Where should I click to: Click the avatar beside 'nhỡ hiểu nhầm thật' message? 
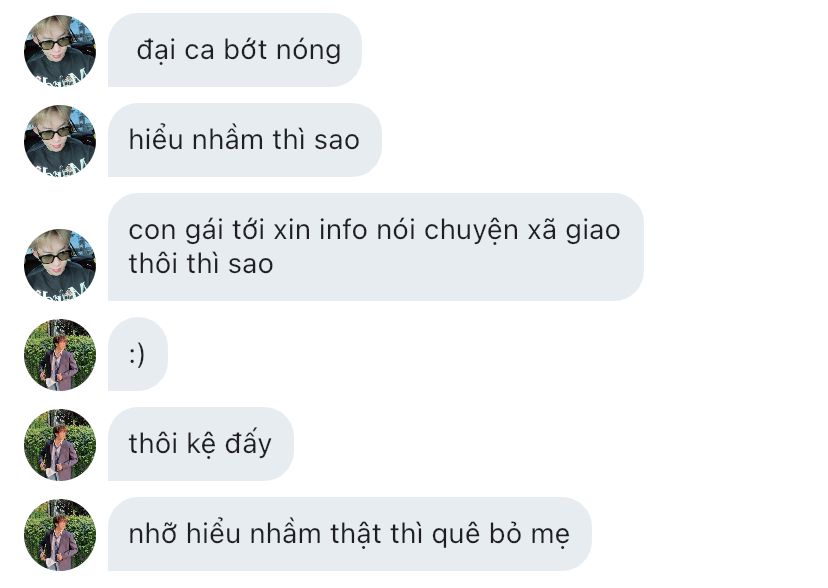click(x=60, y=535)
